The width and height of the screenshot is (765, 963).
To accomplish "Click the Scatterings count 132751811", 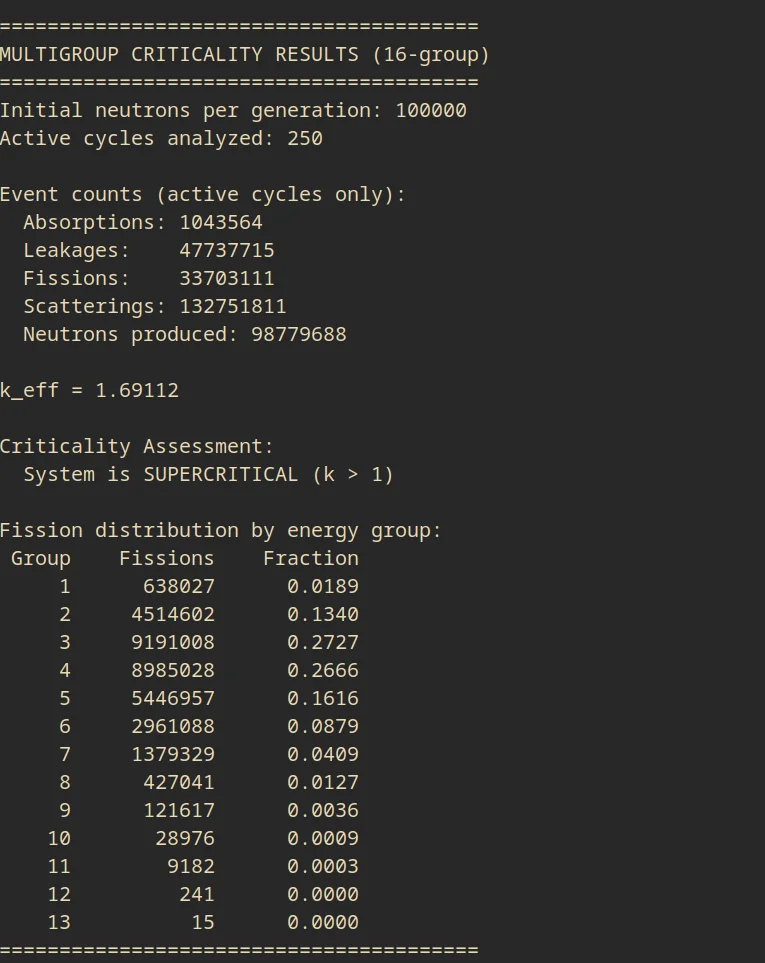I will [x=233, y=306].
